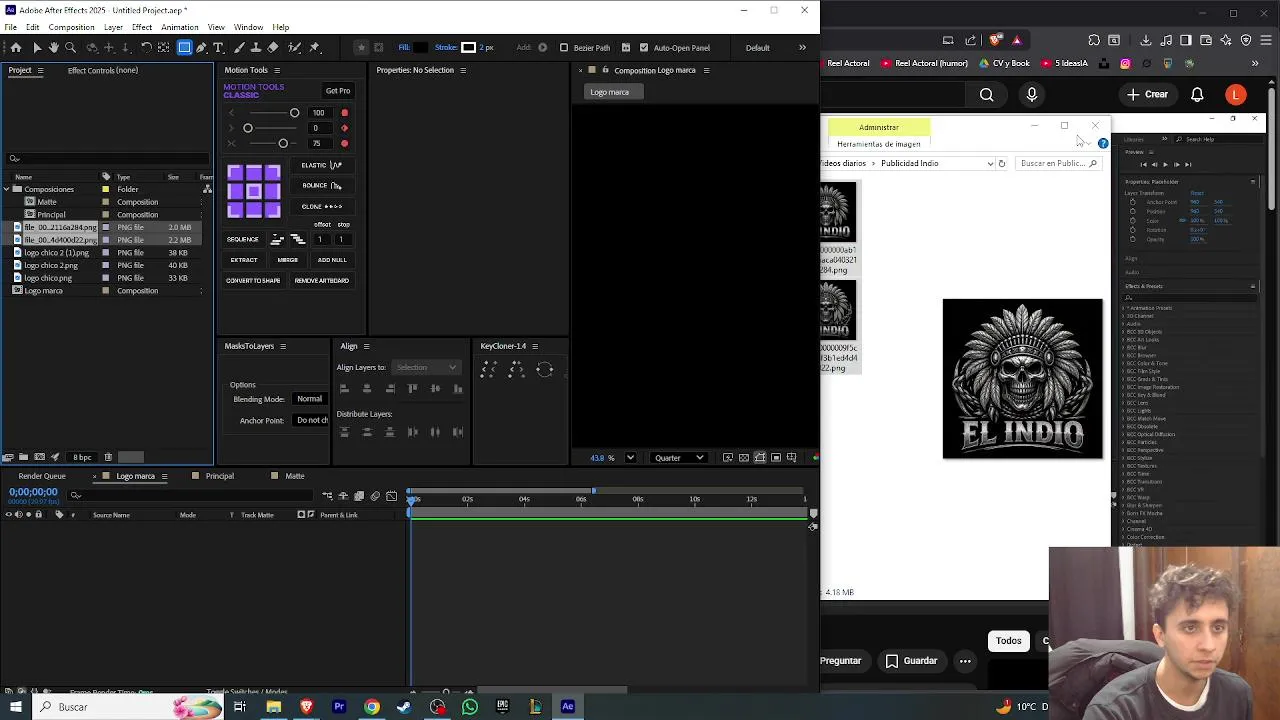Toggle the Bezier Path checkbox

pyautogui.click(x=564, y=47)
